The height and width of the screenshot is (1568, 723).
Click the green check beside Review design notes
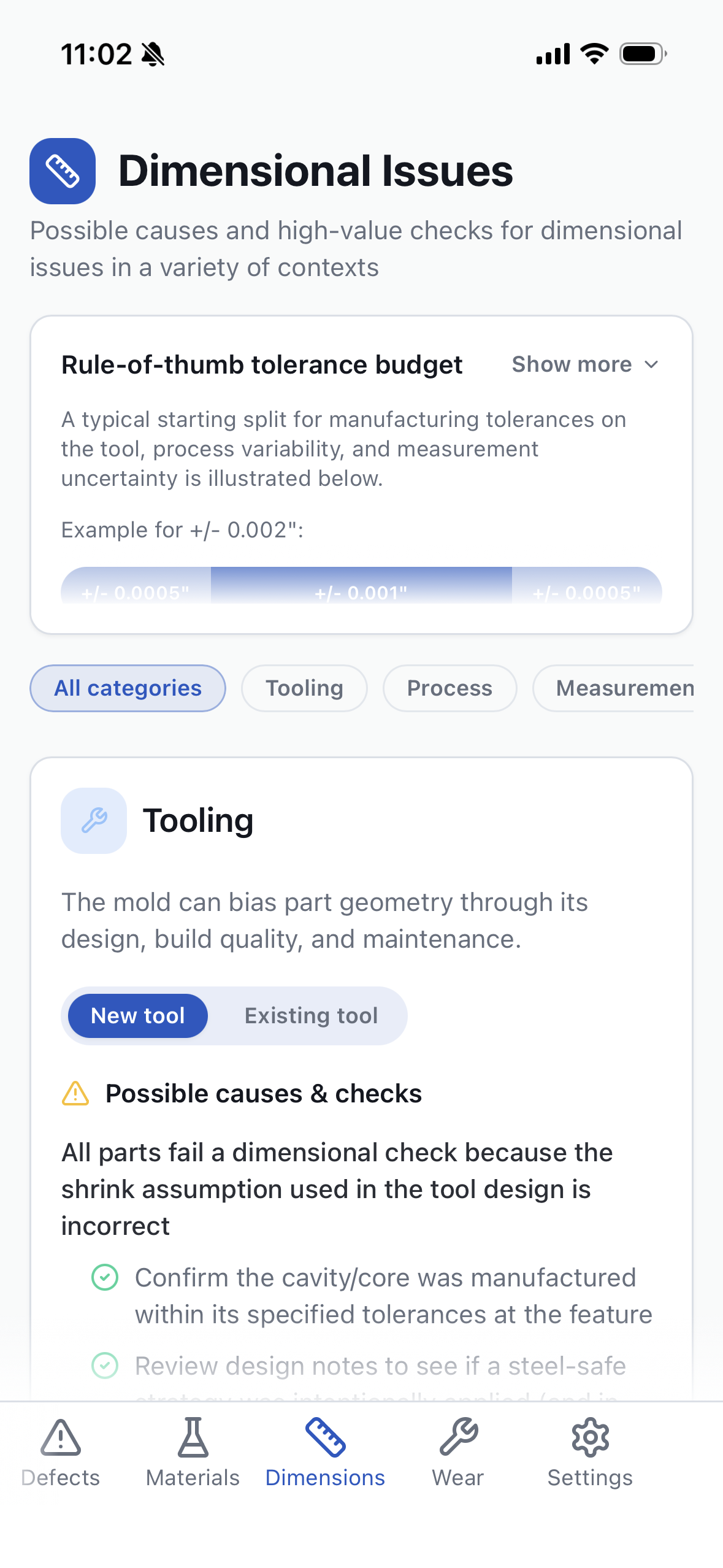107,1366
